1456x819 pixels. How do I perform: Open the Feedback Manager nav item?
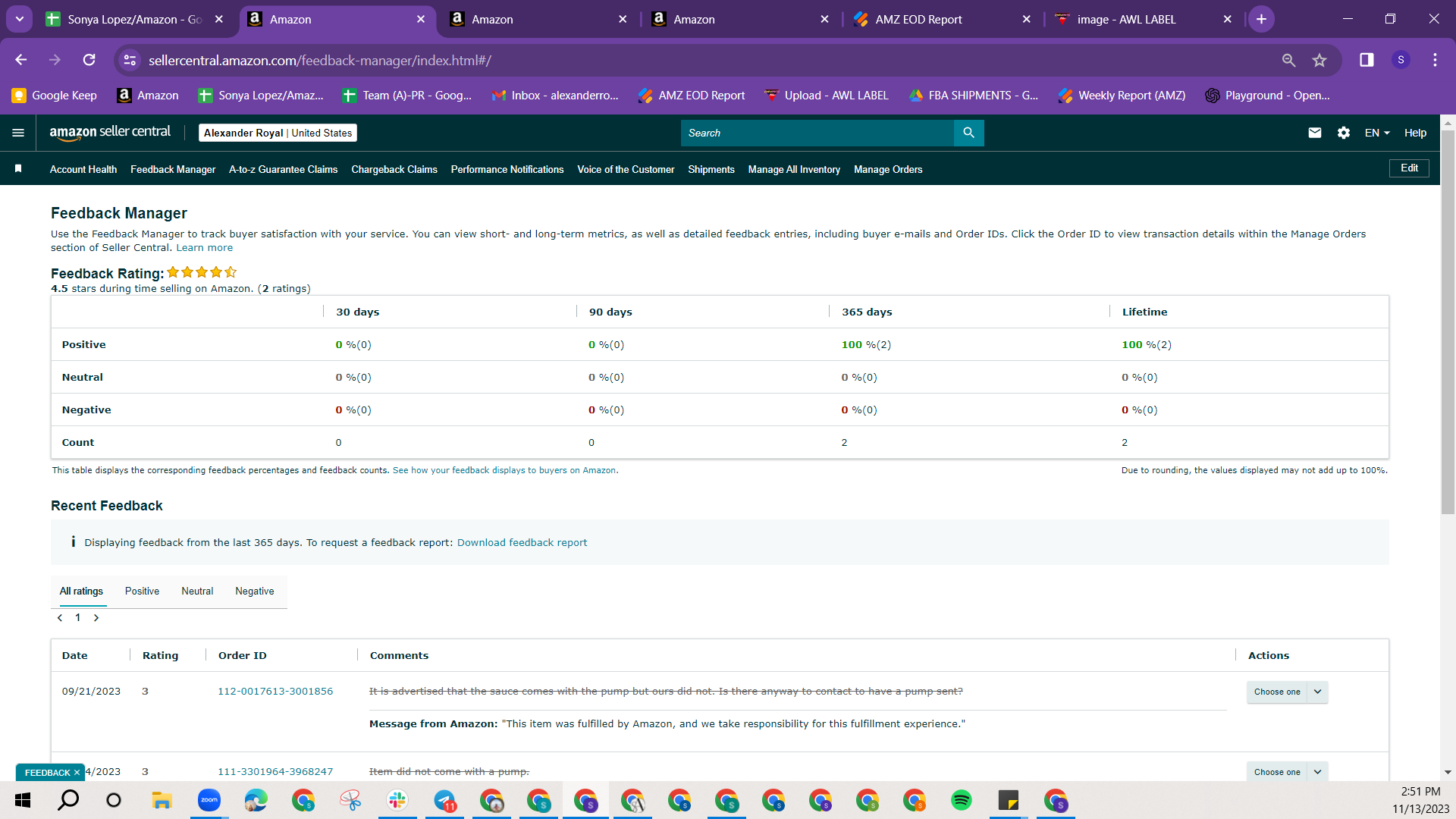[x=173, y=169]
